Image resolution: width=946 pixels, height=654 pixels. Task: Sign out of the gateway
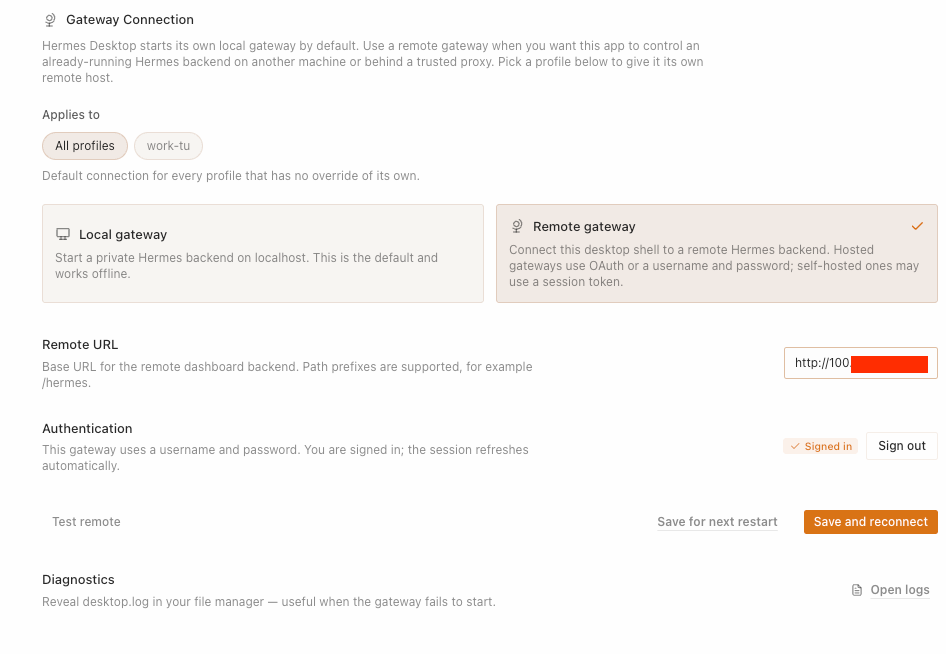pos(902,446)
